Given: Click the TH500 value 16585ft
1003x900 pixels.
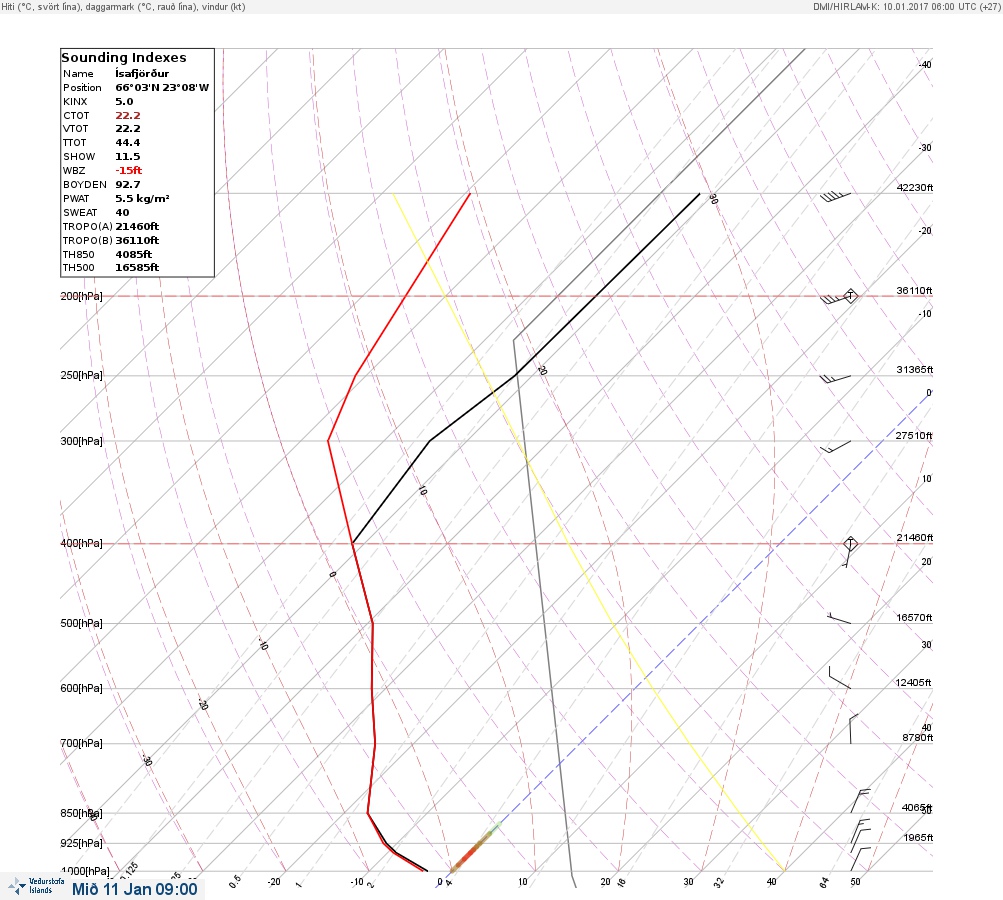Looking at the screenshot, I should pos(137,267).
